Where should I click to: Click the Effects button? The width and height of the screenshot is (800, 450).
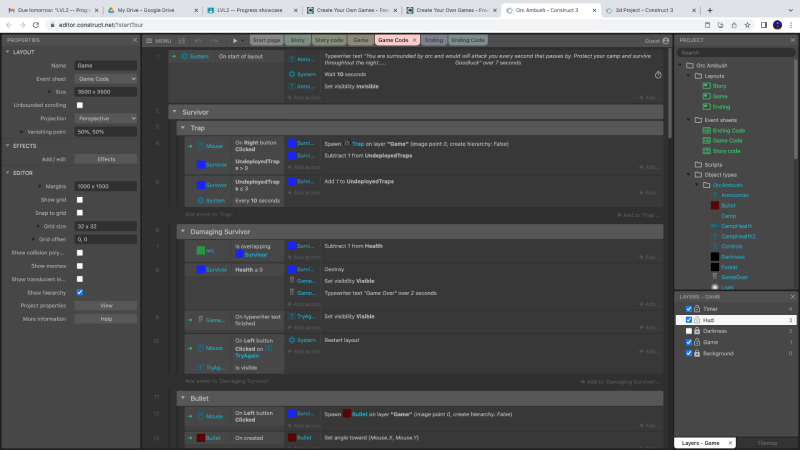(105, 158)
